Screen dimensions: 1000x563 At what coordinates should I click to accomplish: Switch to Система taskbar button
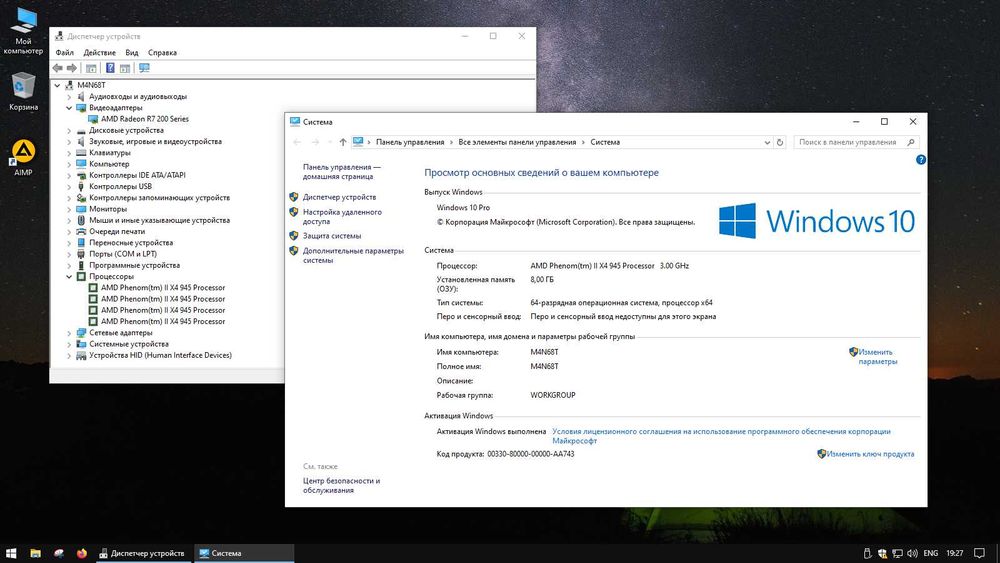[x=244, y=553]
